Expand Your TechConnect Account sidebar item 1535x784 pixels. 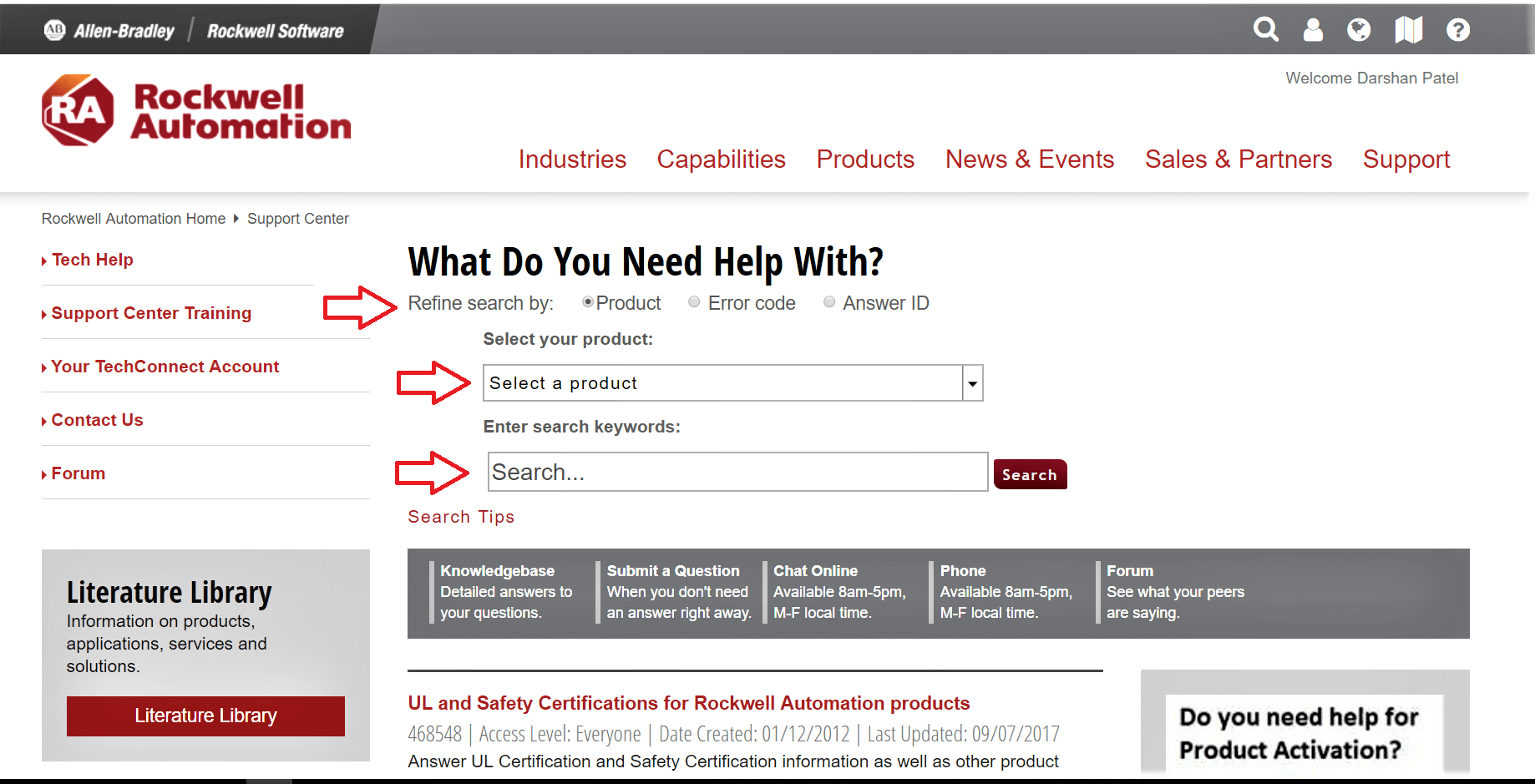[165, 367]
